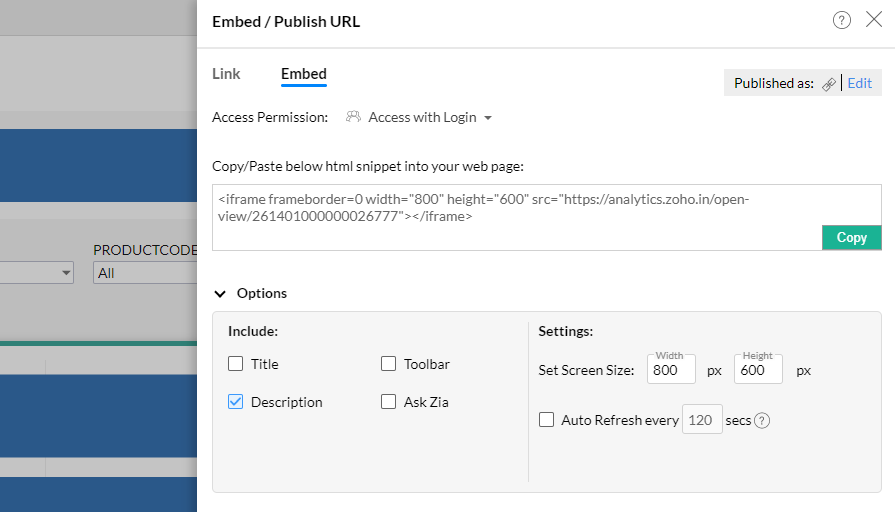Uncheck the Description checkbox
The width and height of the screenshot is (895, 512).
point(236,402)
